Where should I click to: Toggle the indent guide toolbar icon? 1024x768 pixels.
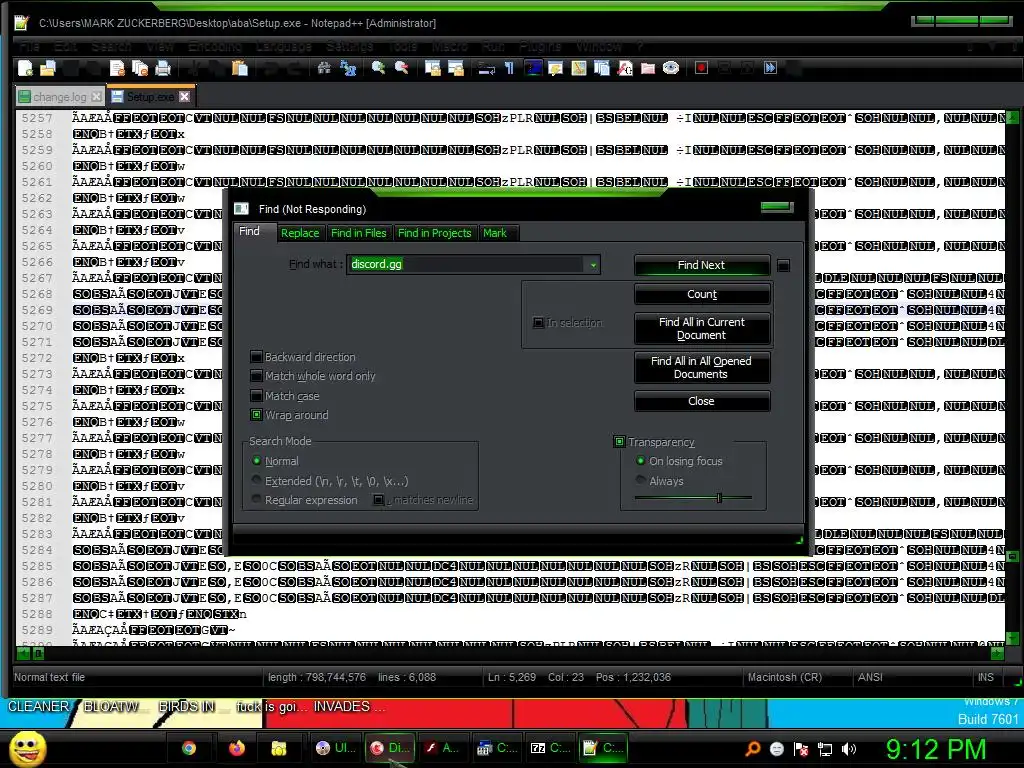[x=533, y=68]
